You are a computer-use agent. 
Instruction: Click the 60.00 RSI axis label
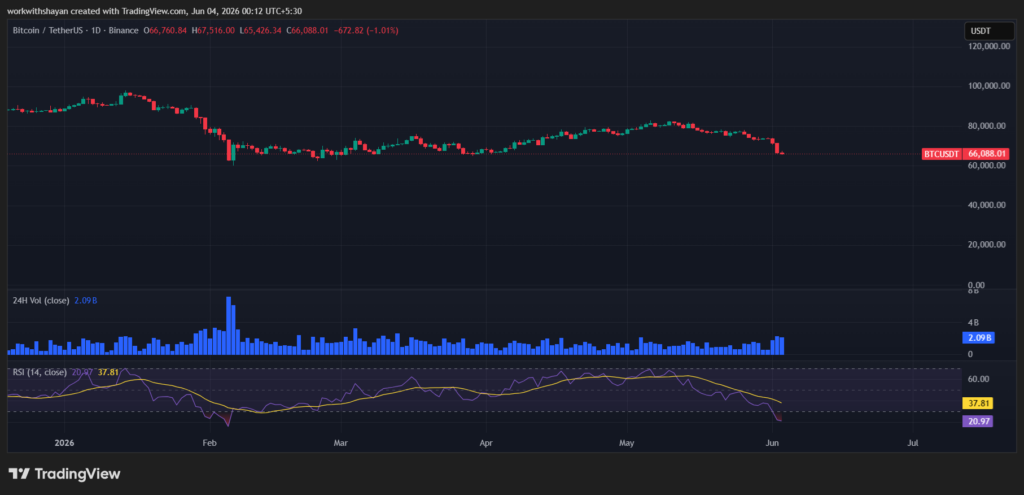coord(979,379)
